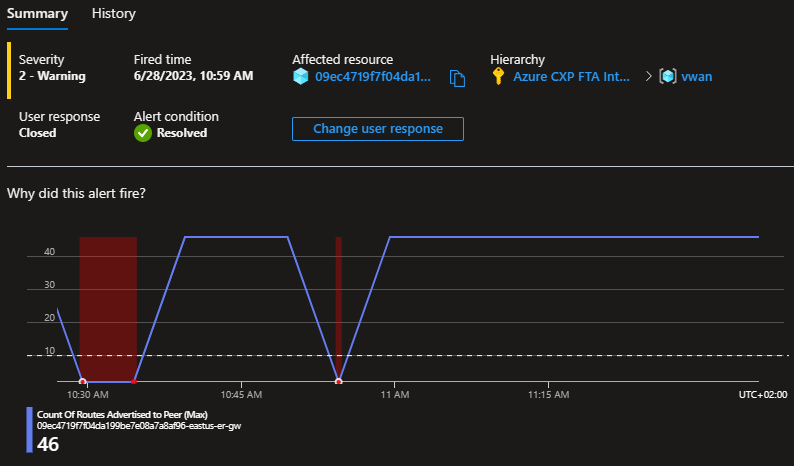Image resolution: width=794 pixels, height=466 pixels.
Task: Click the narrow red alert band near 11 AM
Action: click(339, 300)
